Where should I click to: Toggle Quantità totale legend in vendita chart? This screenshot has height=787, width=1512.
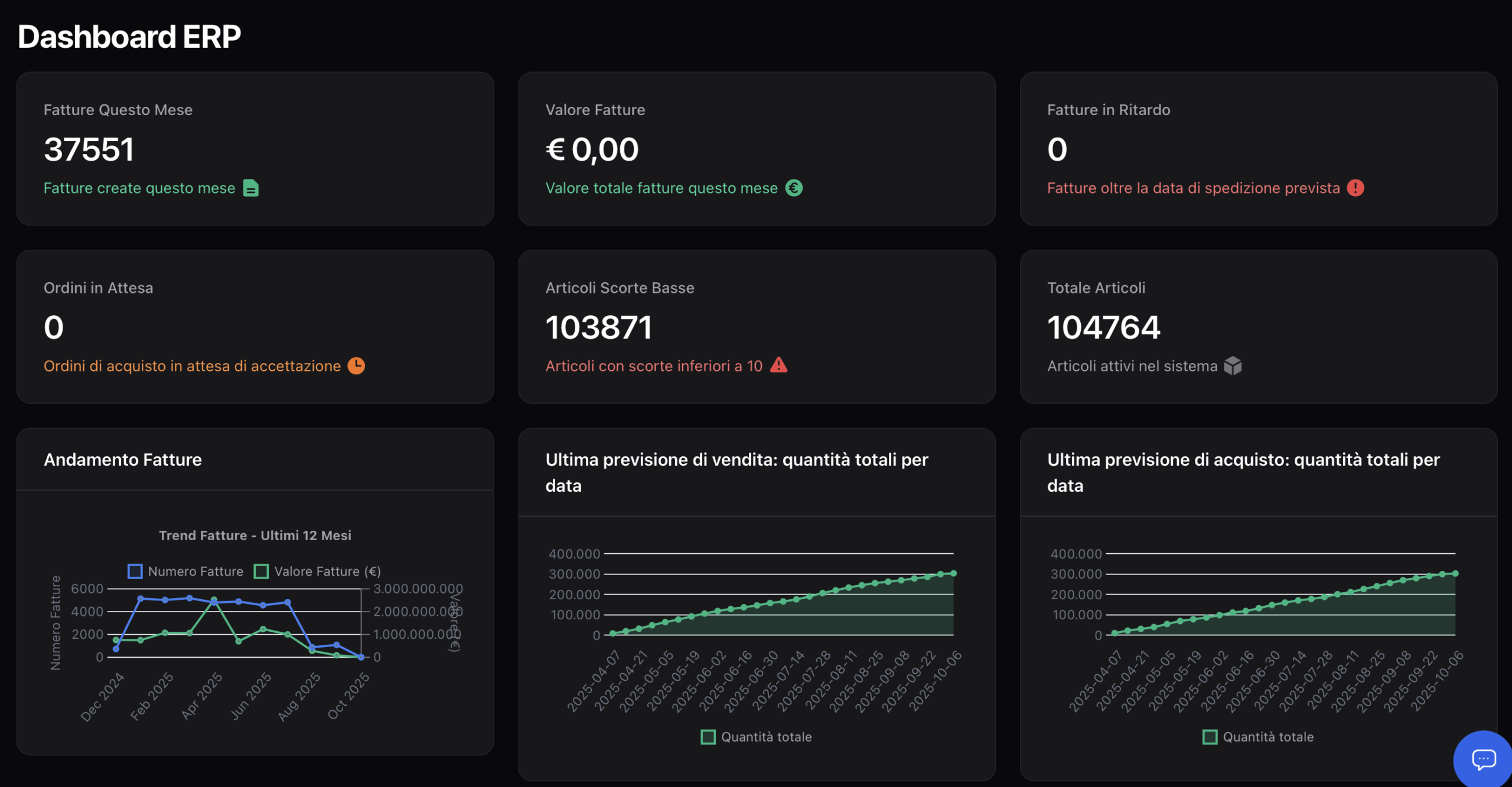757,737
